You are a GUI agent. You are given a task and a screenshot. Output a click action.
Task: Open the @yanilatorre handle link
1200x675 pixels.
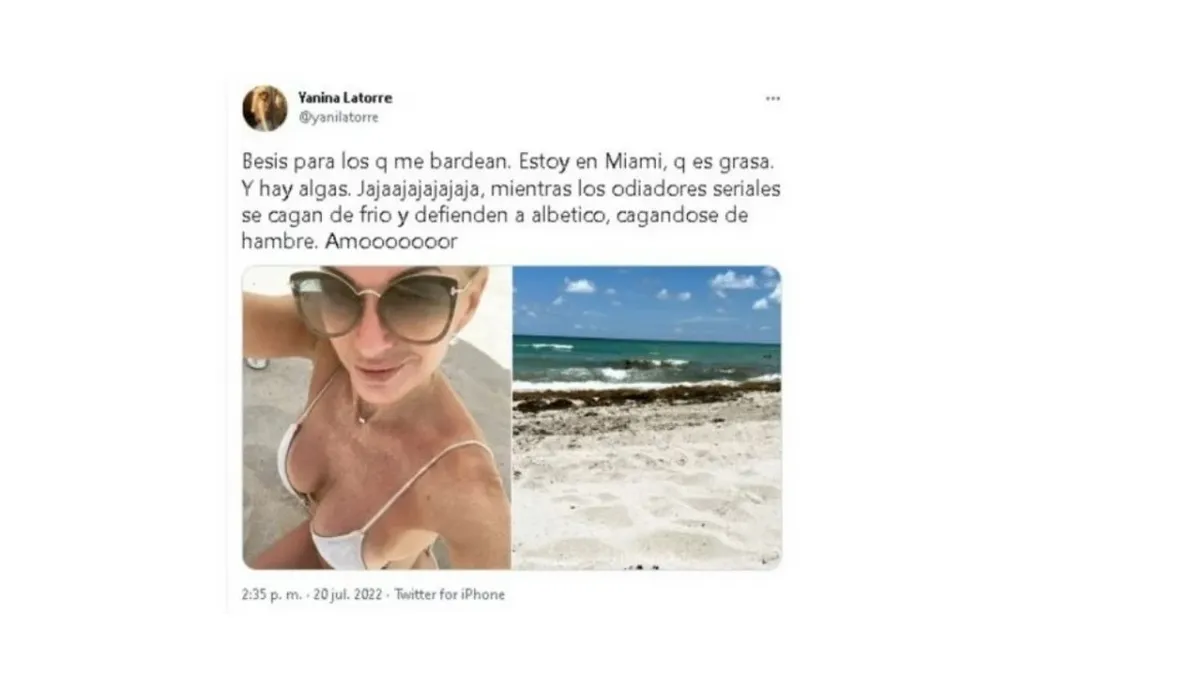click(338, 117)
